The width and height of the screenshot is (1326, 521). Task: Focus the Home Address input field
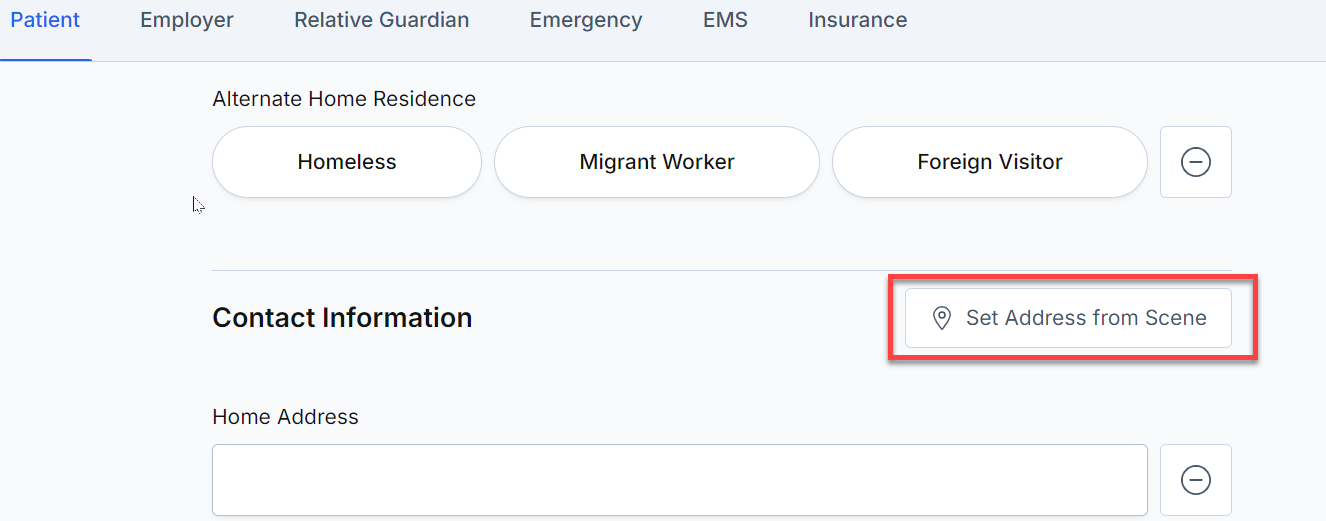pyautogui.click(x=680, y=480)
